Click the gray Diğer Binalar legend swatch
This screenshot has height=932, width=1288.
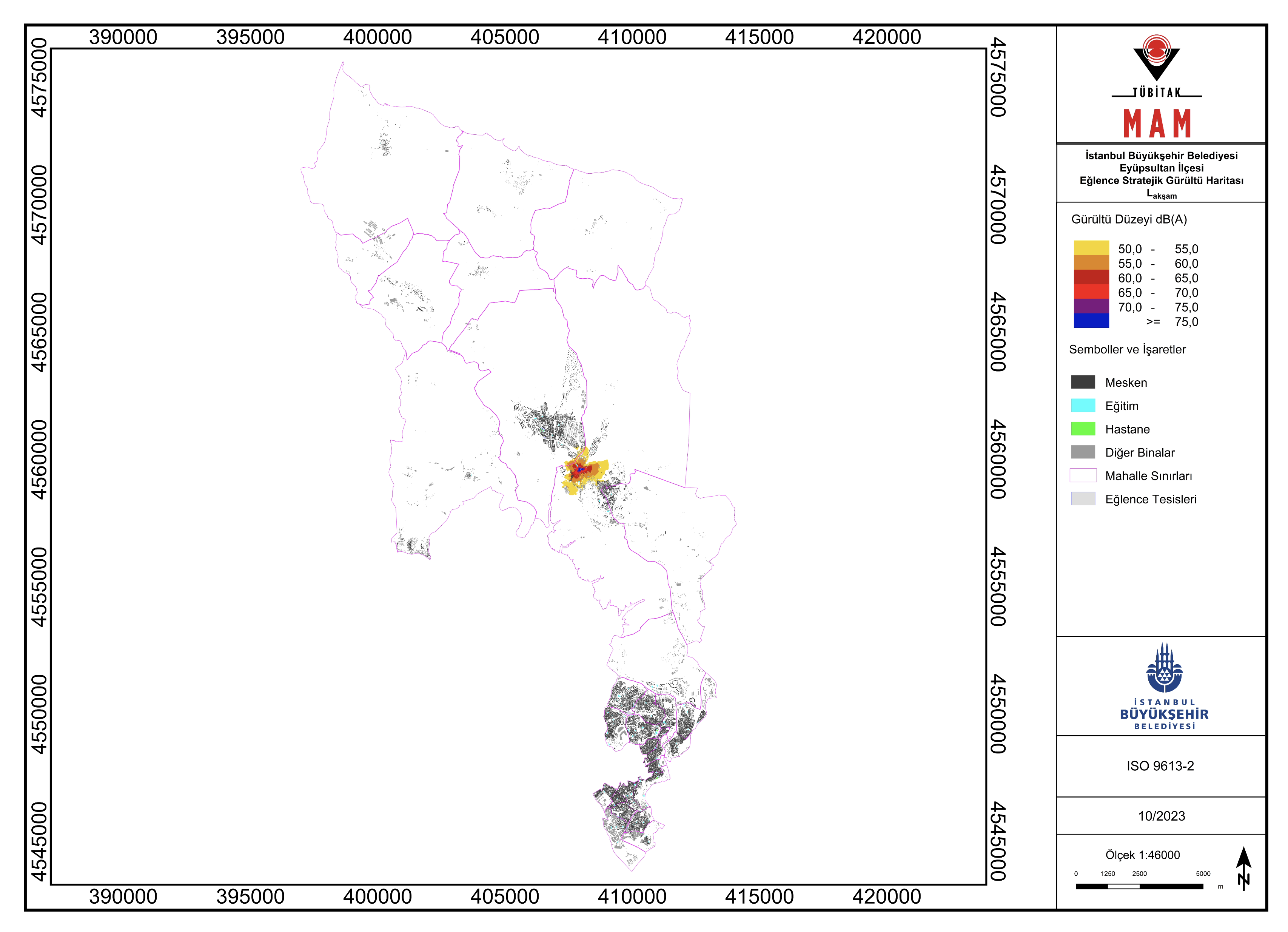tap(1083, 452)
